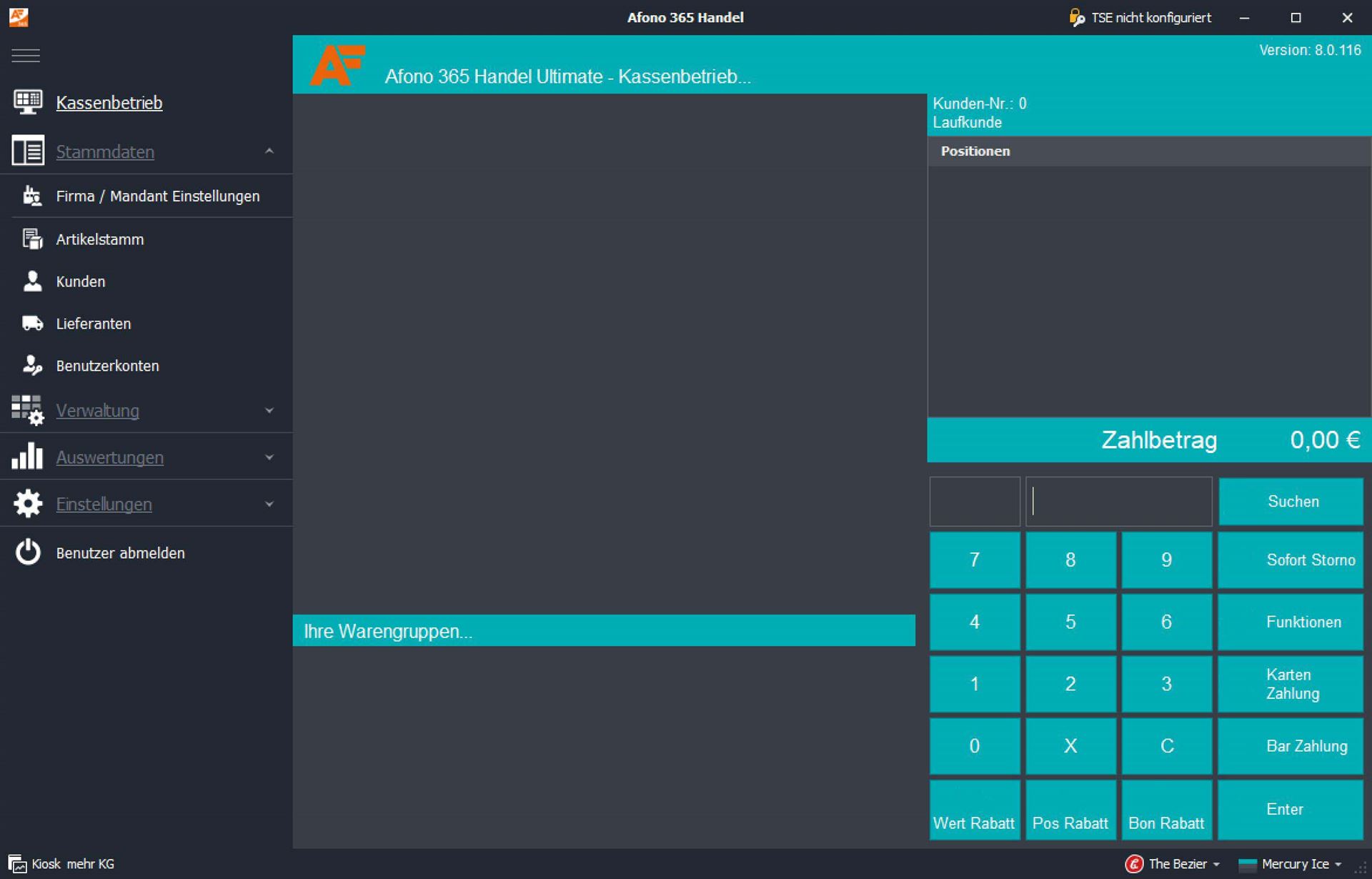Screen dimensions: 1372x879
Task: Tap keypad digit 5
Action: pyautogui.click(x=1070, y=622)
